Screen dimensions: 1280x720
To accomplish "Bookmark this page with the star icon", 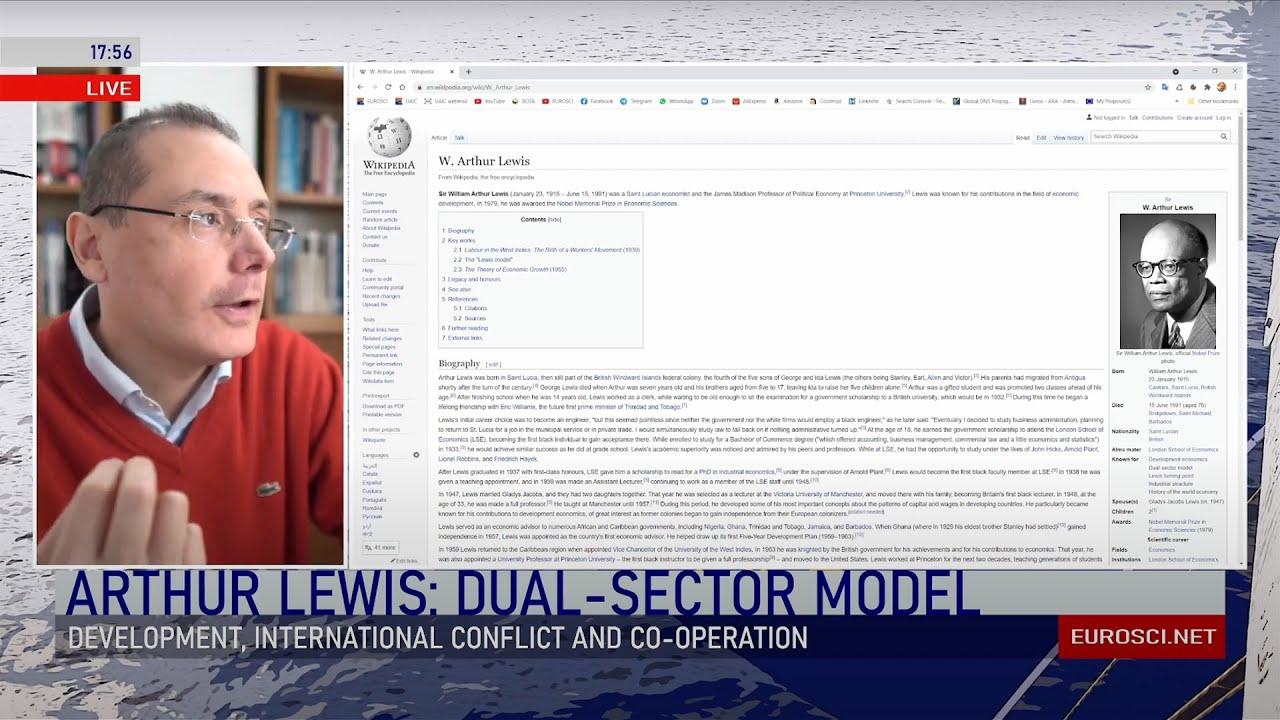I will point(1148,87).
